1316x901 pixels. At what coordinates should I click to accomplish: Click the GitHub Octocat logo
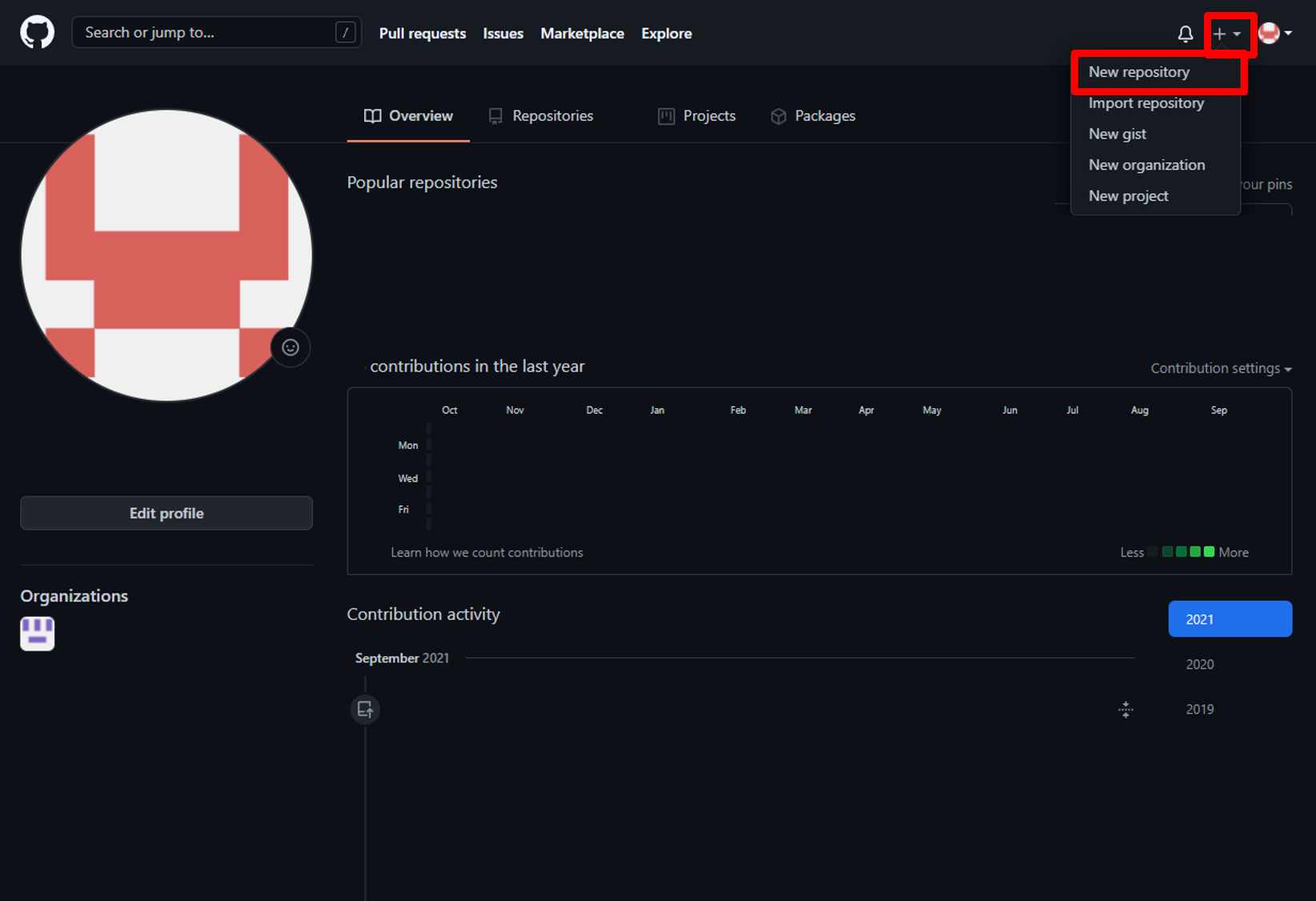click(x=37, y=33)
